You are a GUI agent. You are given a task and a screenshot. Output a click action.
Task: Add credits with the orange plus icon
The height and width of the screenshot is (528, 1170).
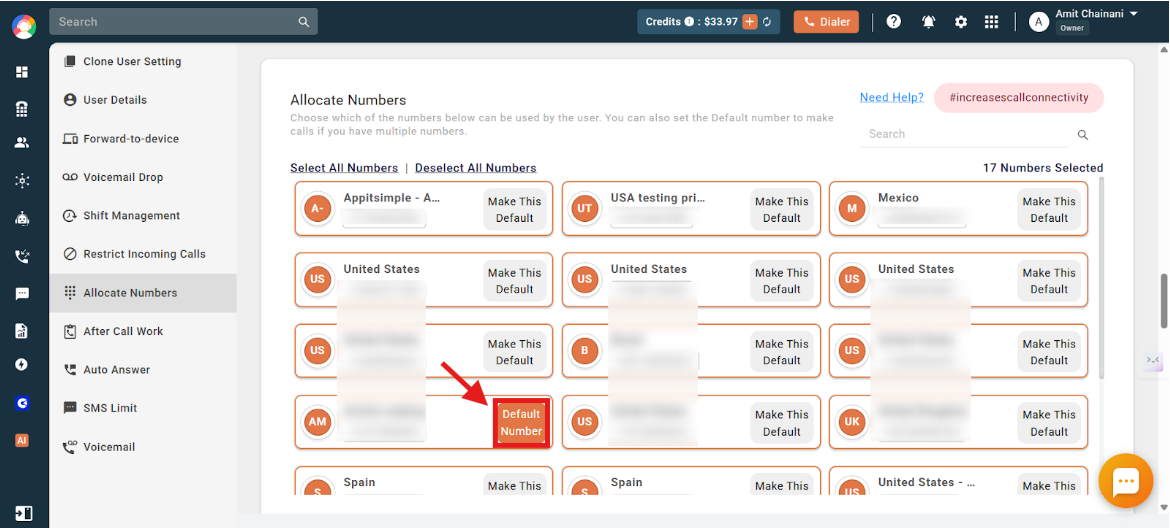(x=749, y=22)
